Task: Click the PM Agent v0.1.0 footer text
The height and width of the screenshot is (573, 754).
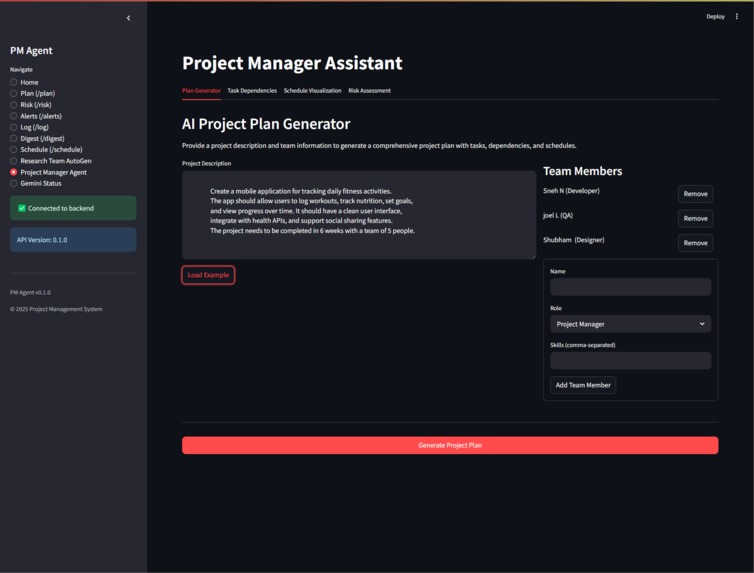Action: [30, 292]
